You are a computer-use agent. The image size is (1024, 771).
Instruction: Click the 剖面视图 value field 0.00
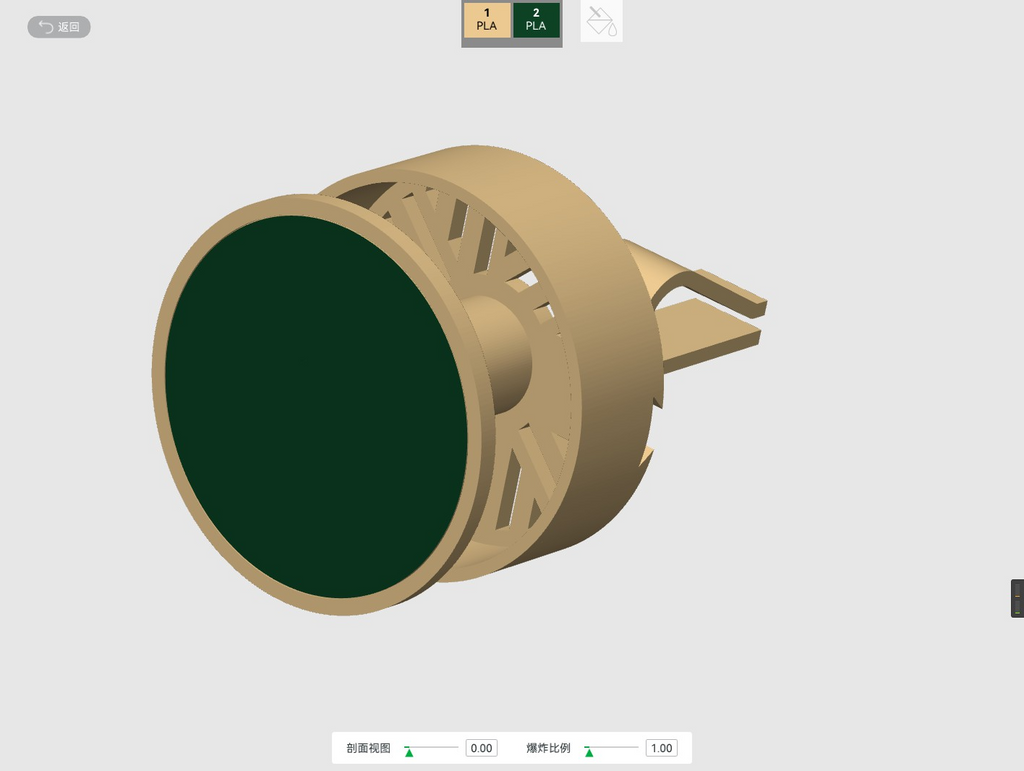[x=481, y=748]
